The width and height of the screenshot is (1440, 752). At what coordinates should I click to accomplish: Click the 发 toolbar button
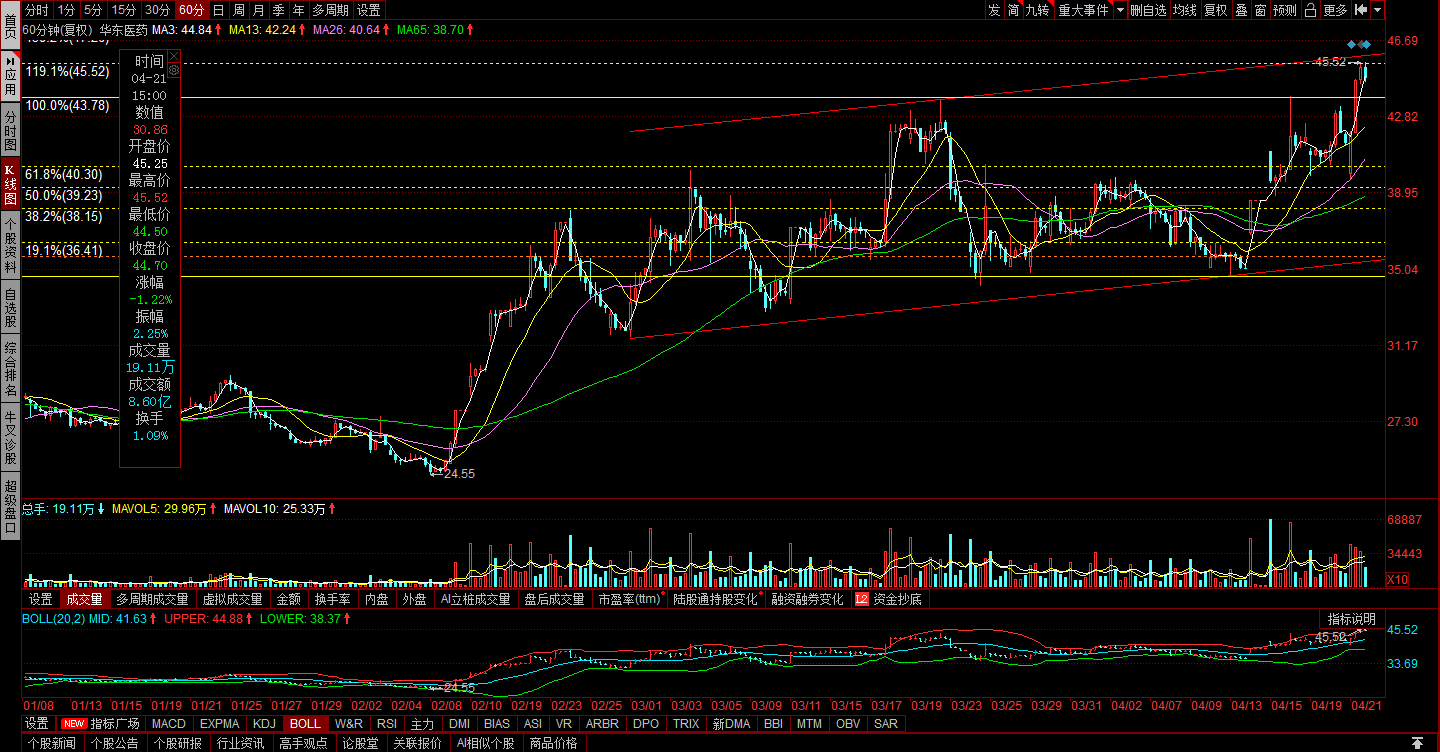(994, 10)
